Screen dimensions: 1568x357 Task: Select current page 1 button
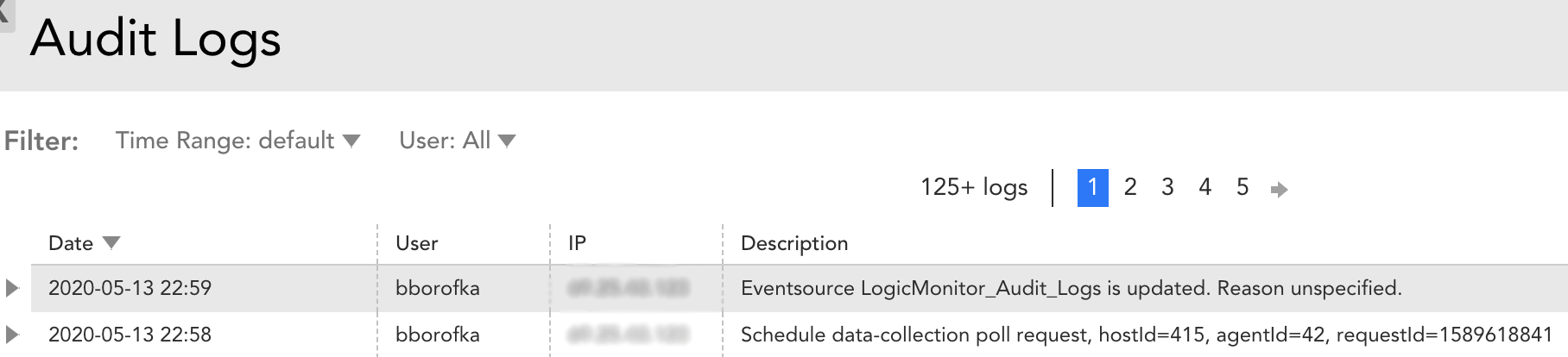(1092, 187)
